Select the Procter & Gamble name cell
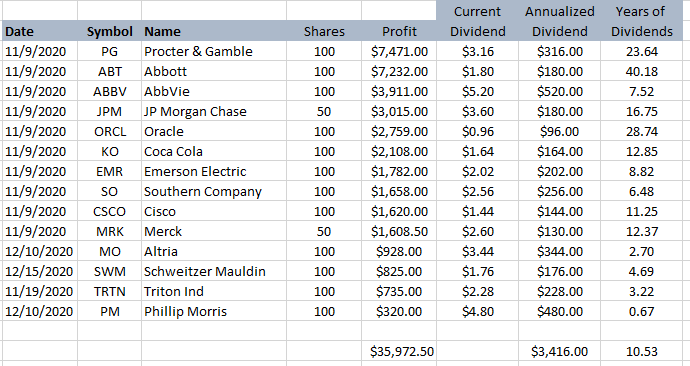Viewport: 690px width, 366px height. 214,51
